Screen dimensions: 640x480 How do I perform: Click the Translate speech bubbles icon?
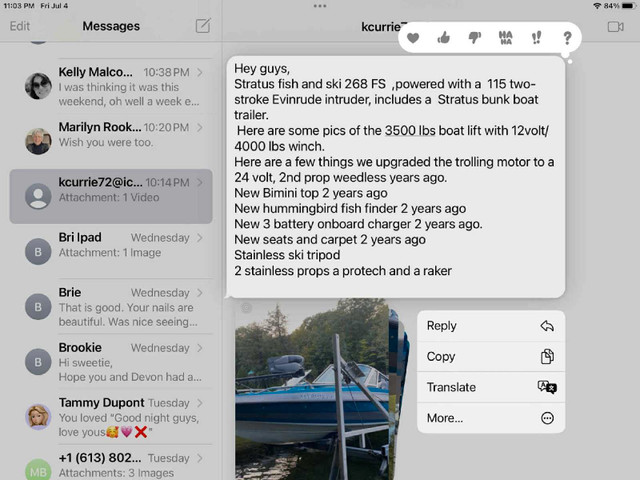547,387
